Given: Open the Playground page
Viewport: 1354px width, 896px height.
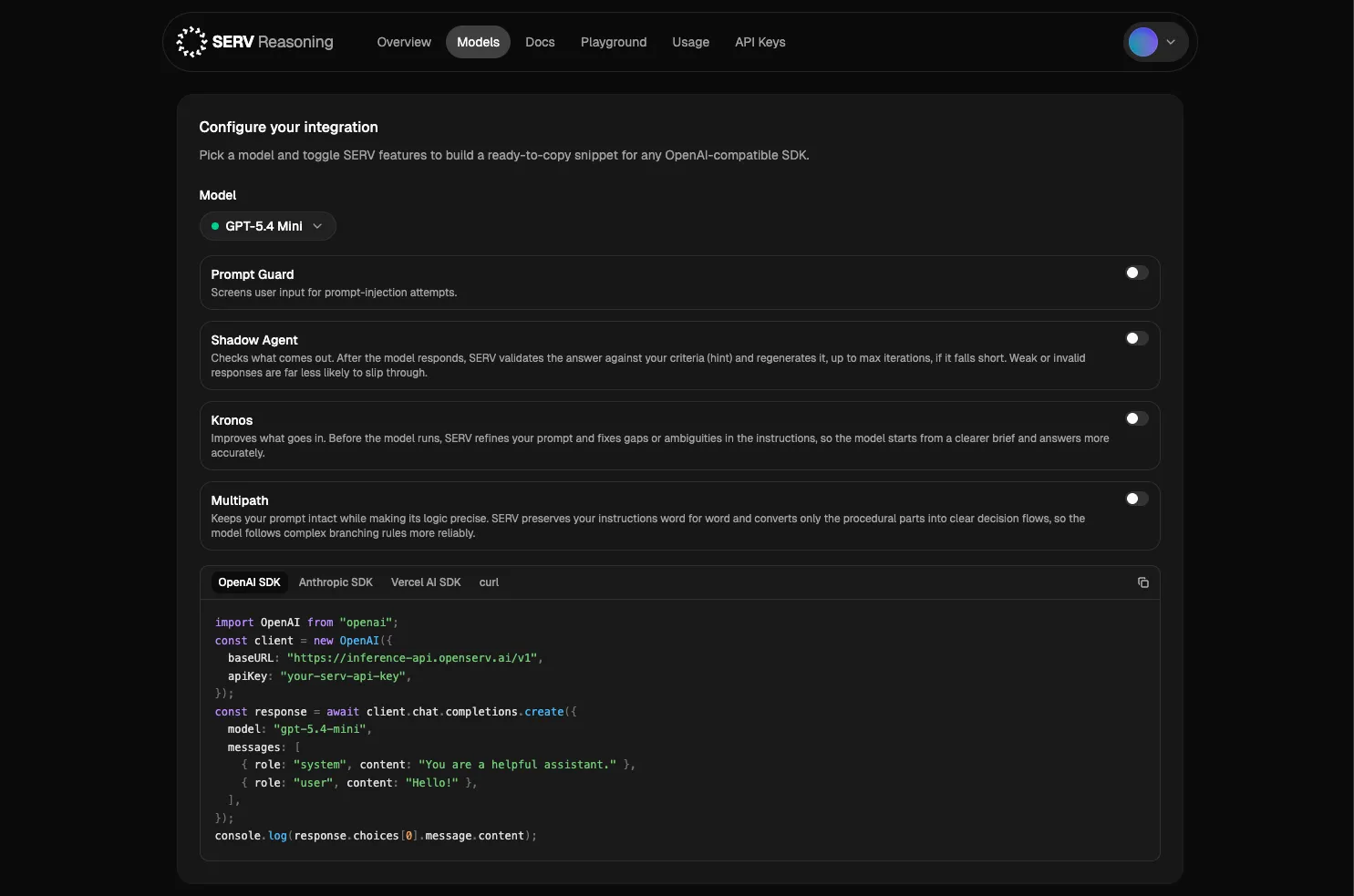Looking at the screenshot, I should (614, 42).
